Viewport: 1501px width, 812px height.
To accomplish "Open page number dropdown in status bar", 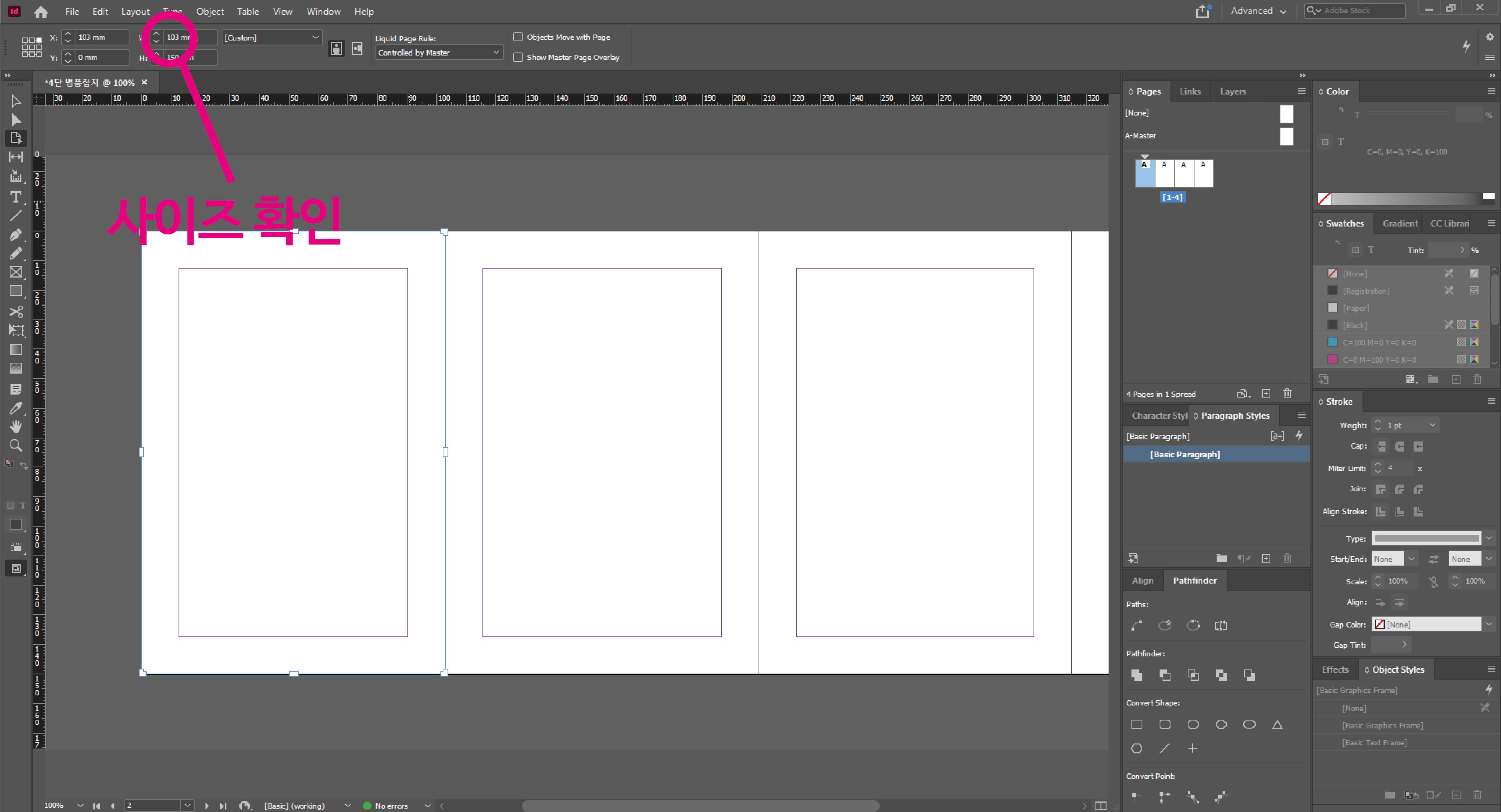I will pos(187,806).
